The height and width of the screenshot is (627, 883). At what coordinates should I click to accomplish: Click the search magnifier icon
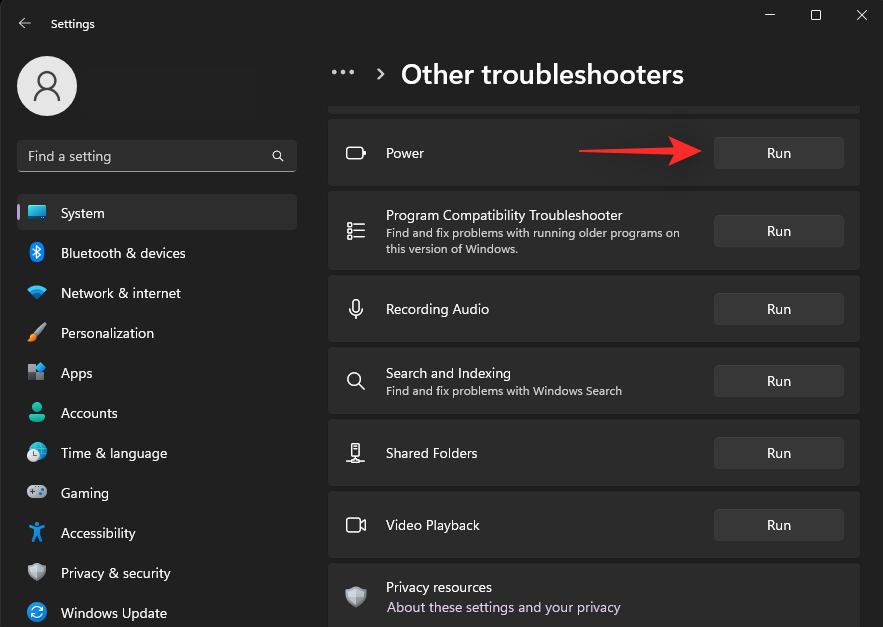(278, 156)
